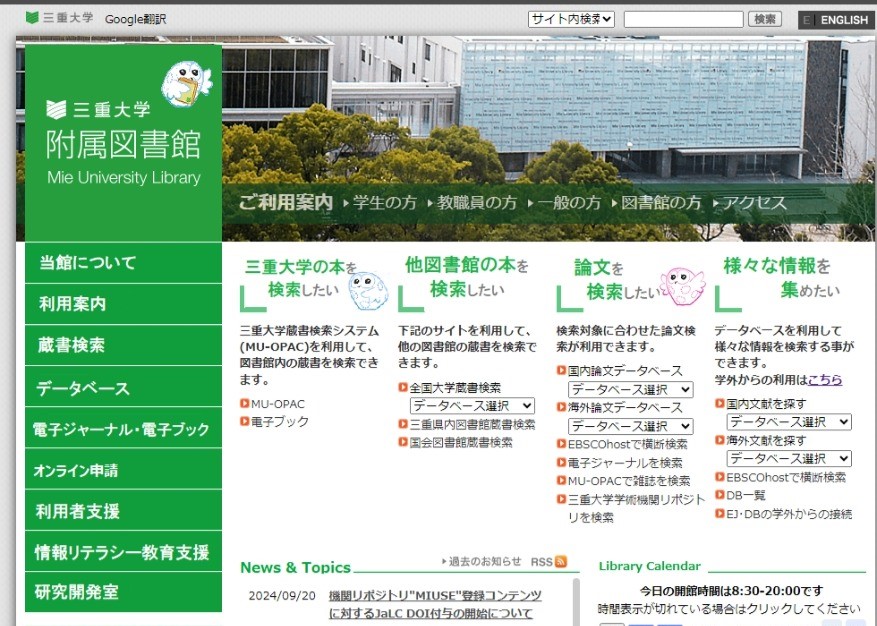Screen dimensions: 877x626
Task: Open the MIUSE JaLC DOI news item
Action: [x=435, y=604]
